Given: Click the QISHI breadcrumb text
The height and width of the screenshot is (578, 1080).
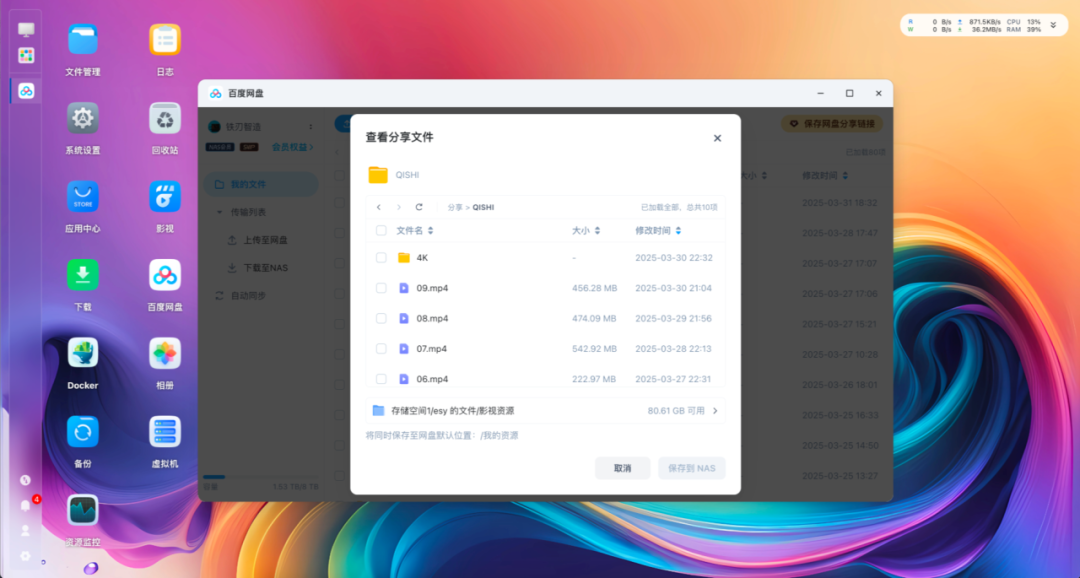Looking at the screenshot, I should click(x=483, y=207).
